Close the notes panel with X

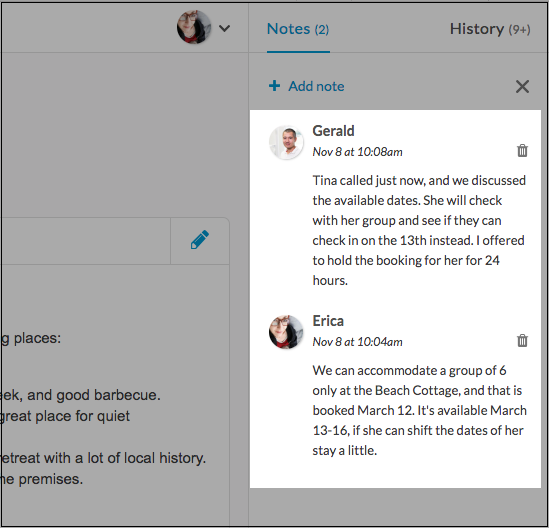[522, 86]
